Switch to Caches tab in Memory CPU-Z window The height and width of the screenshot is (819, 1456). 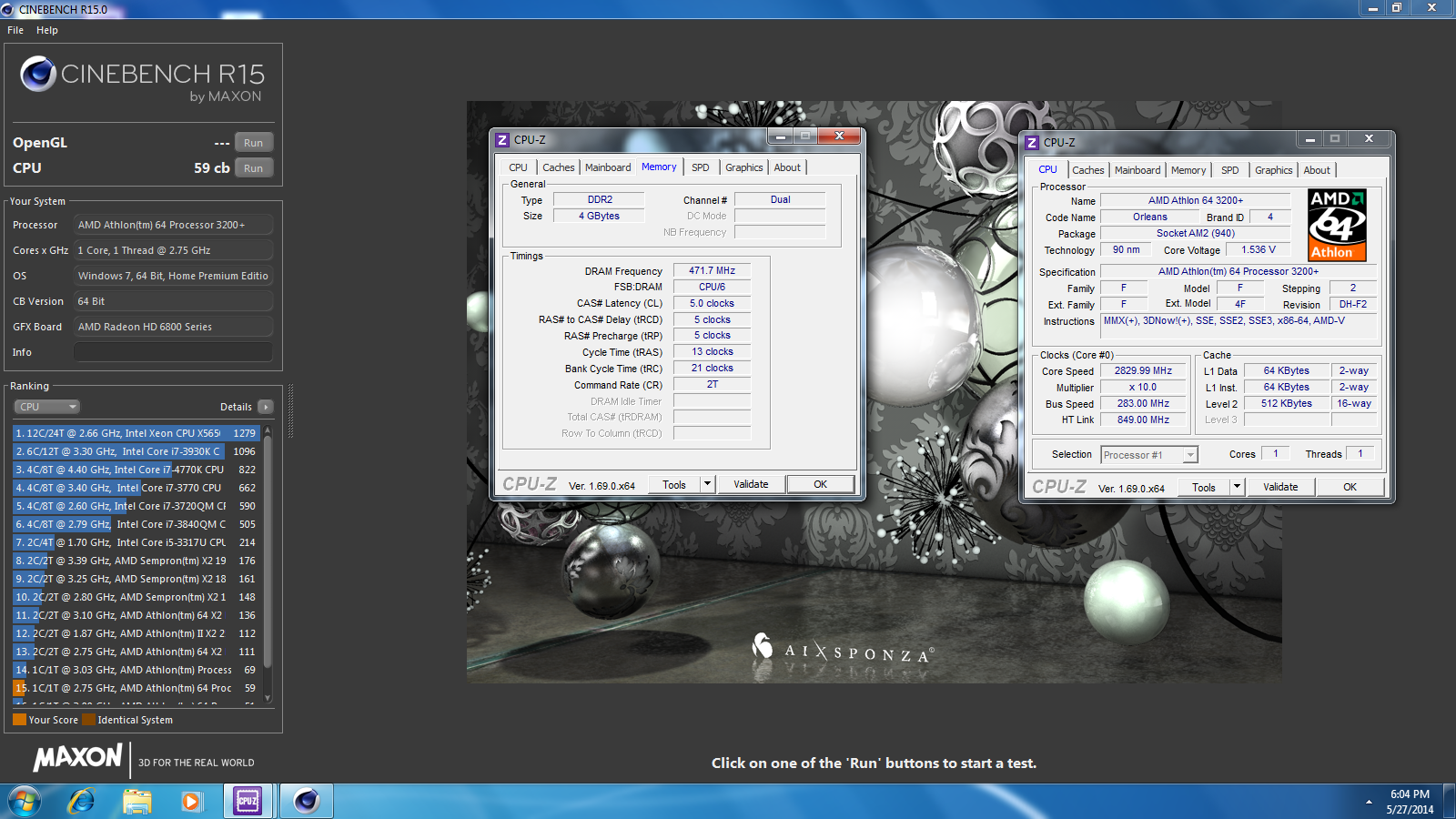(x=558, y=167)
